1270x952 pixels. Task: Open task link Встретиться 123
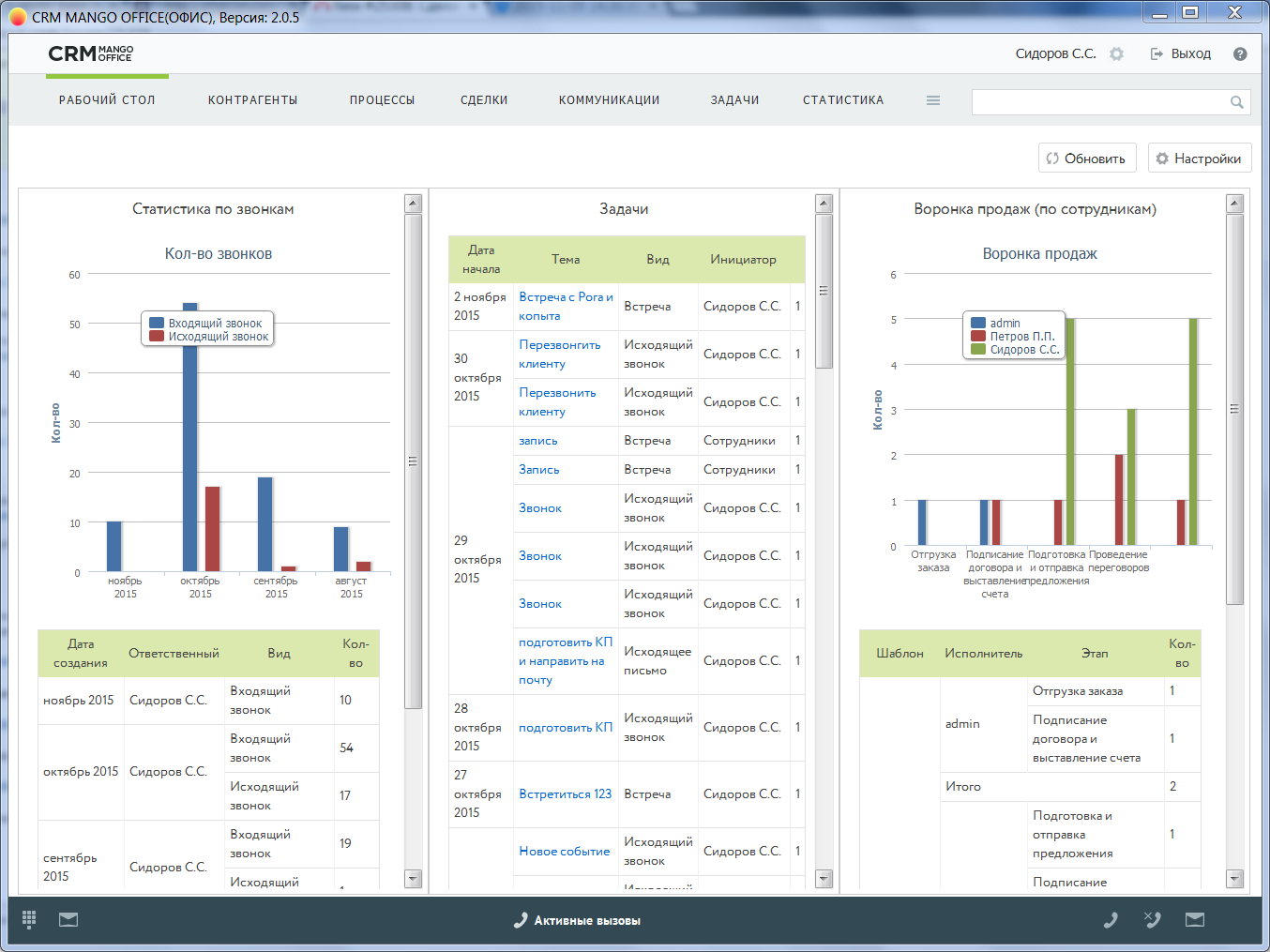566,794
